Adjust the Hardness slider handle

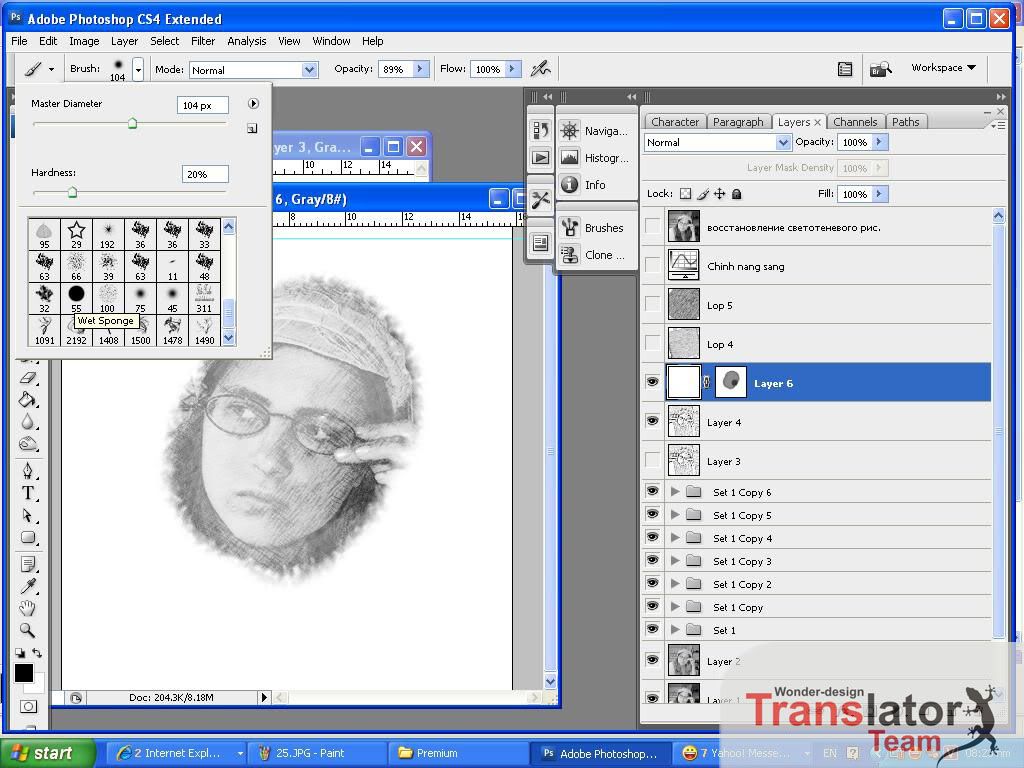tap(72, 192)
